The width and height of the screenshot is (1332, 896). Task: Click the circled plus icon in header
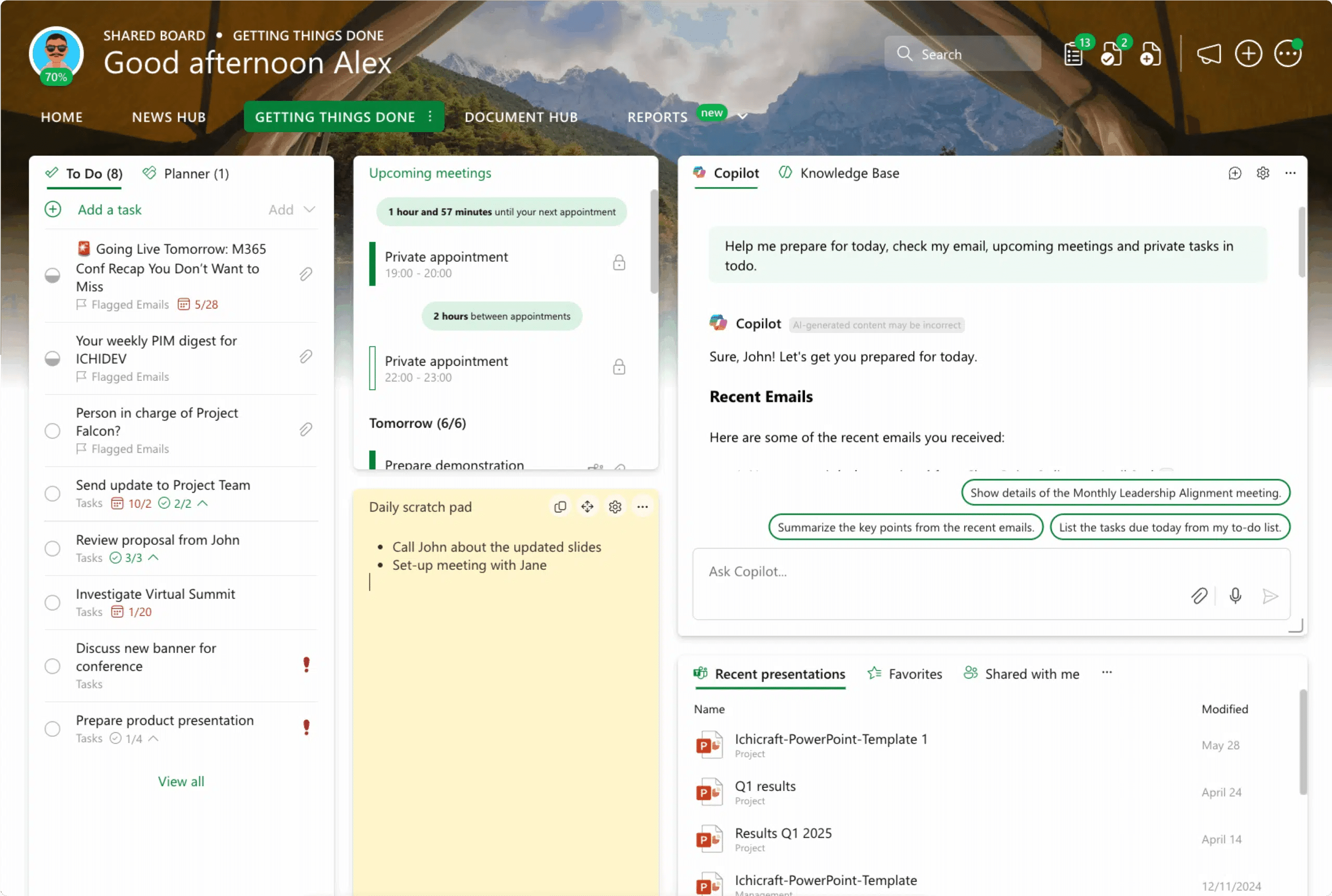pyautogui.click(x=1249, y=54)
